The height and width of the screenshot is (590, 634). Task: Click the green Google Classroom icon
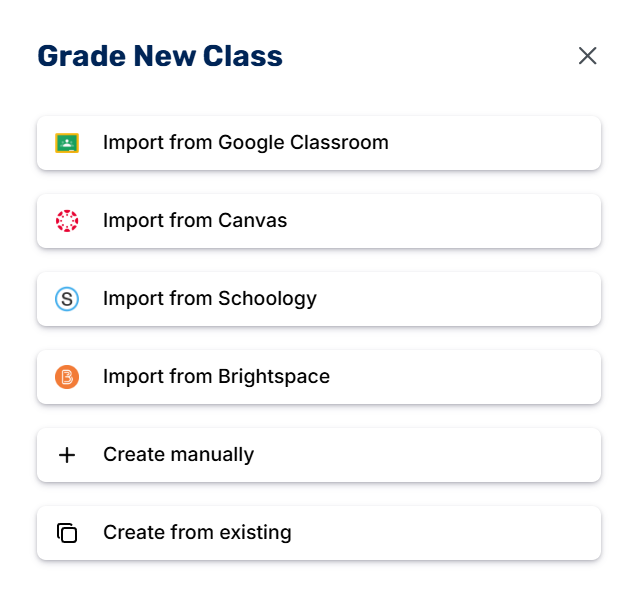pos(67,143)
